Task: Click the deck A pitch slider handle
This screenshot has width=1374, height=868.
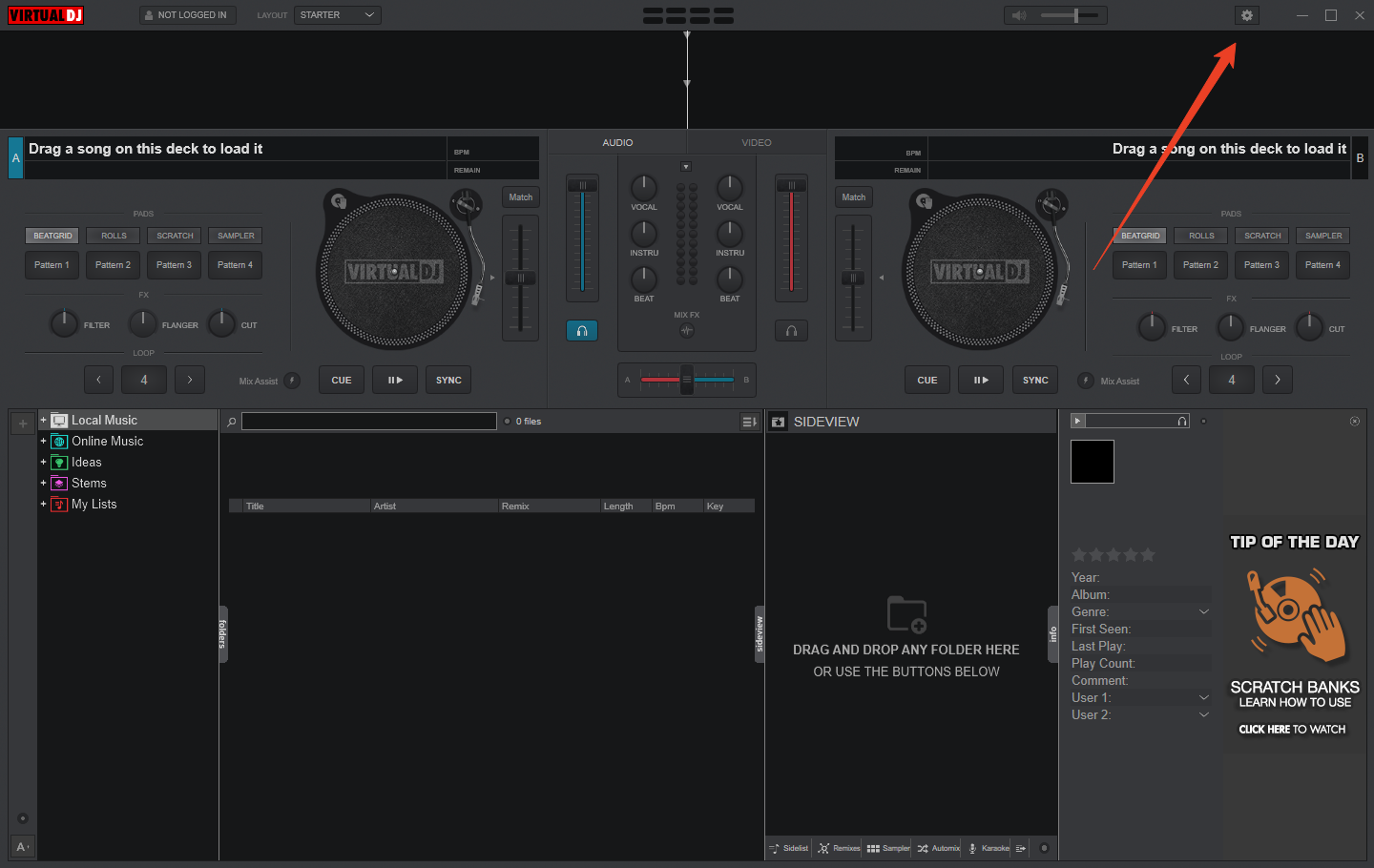Action: pyautogui.click(x=520, y=279)
